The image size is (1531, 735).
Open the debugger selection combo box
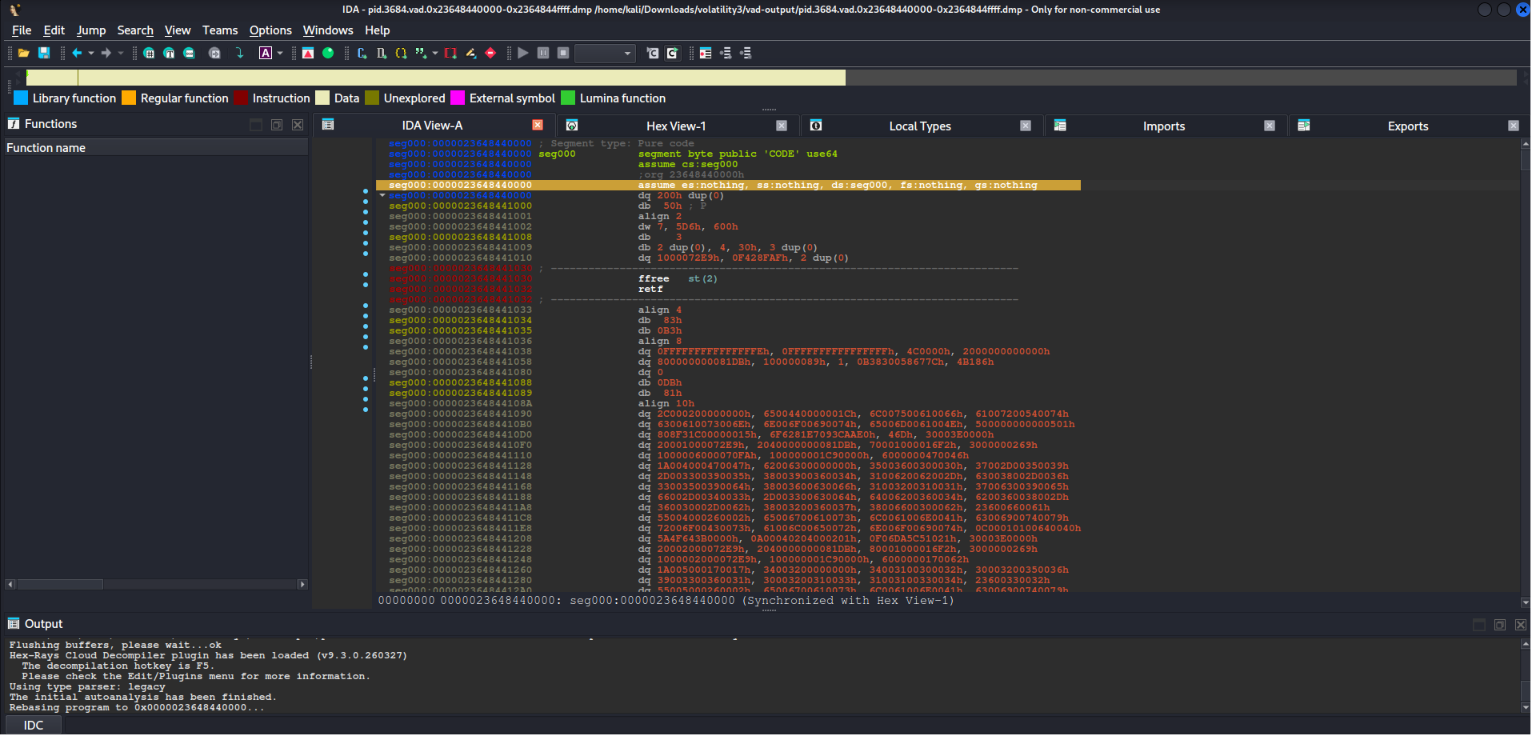[605, 53]
